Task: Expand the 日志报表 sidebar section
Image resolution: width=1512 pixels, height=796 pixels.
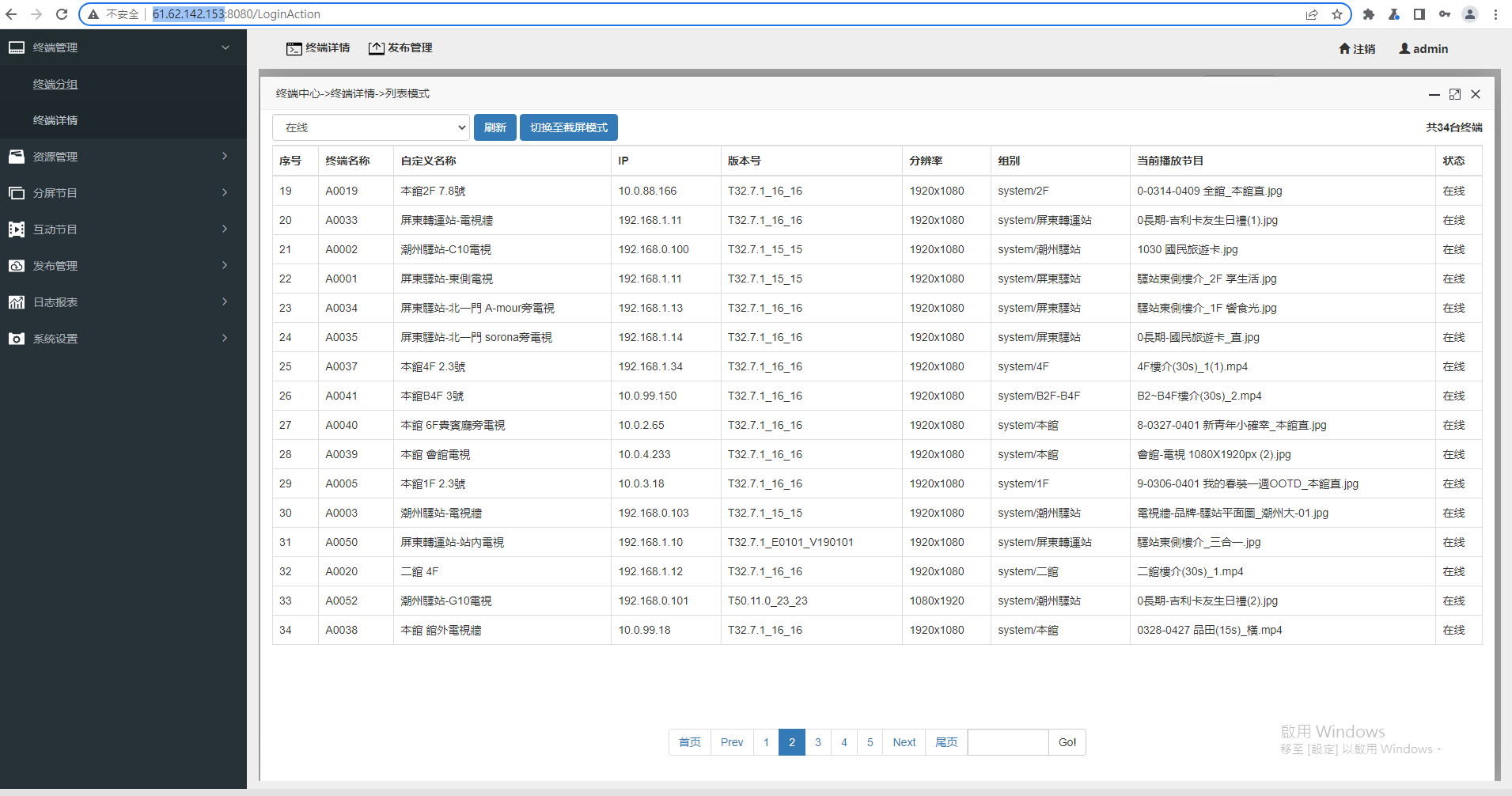Action: [x=225, y=302]
